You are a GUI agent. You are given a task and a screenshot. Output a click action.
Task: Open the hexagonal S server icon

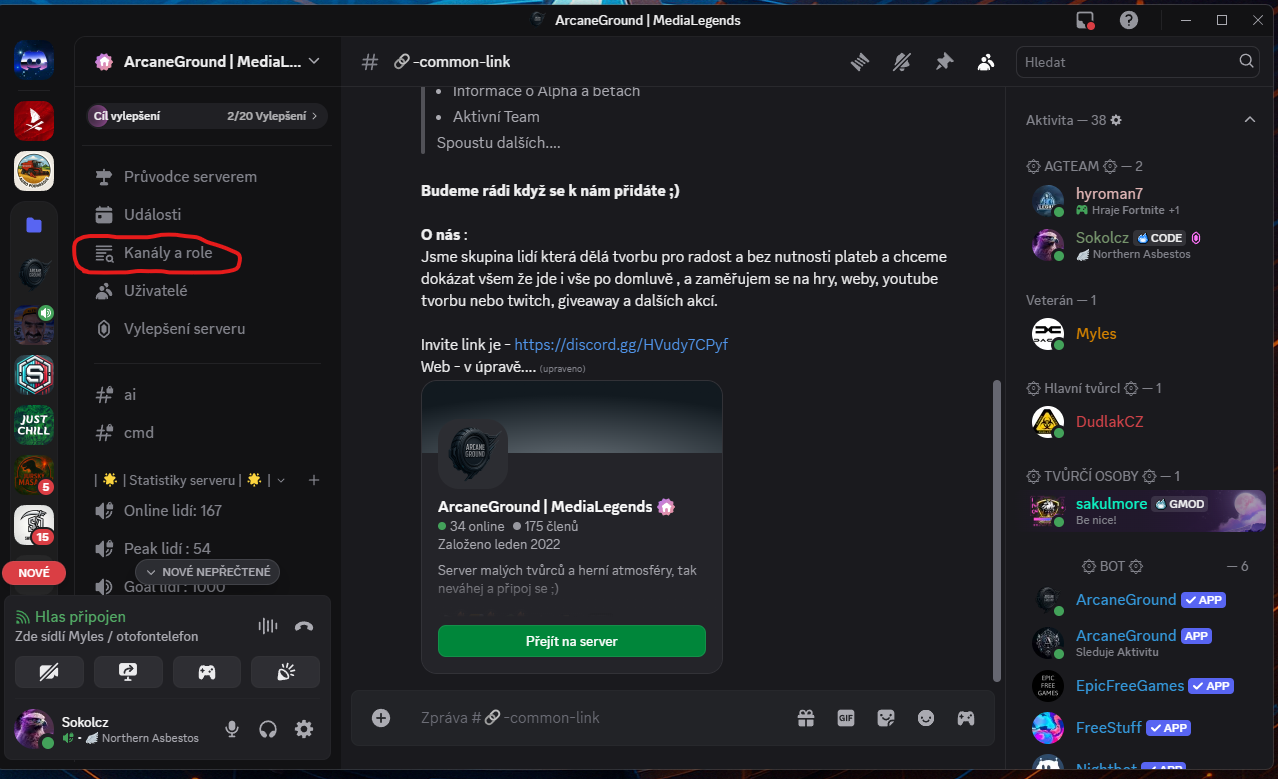[34, 375]
